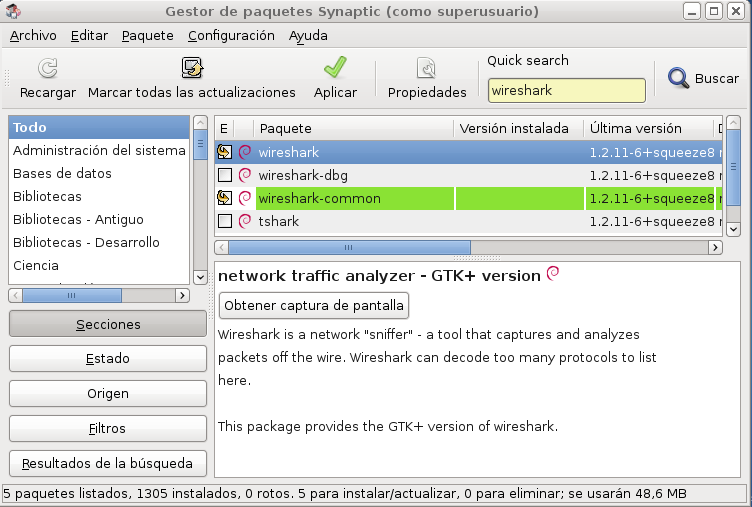This screenshot has width=752, height=507.
Task: Select the wireshark-dbg package name
Action: [x=303, y=176]
